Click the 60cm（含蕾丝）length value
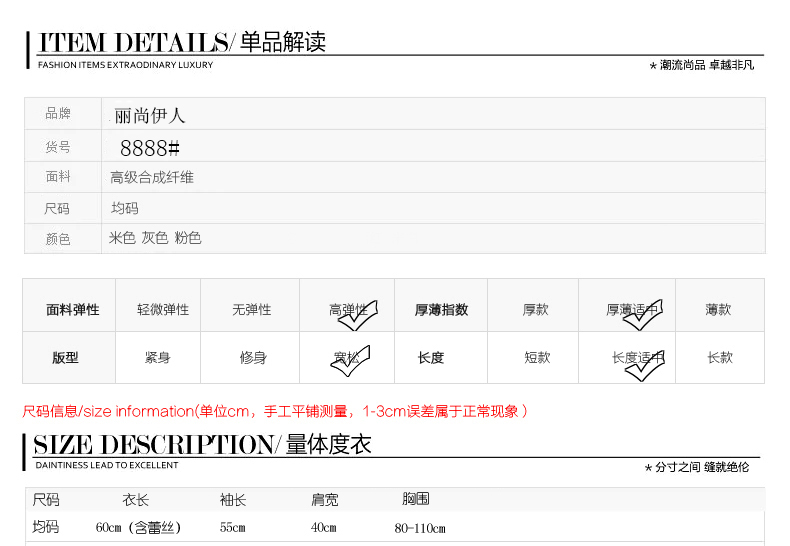Screen dimensions: 790x546 click(138, 527)
